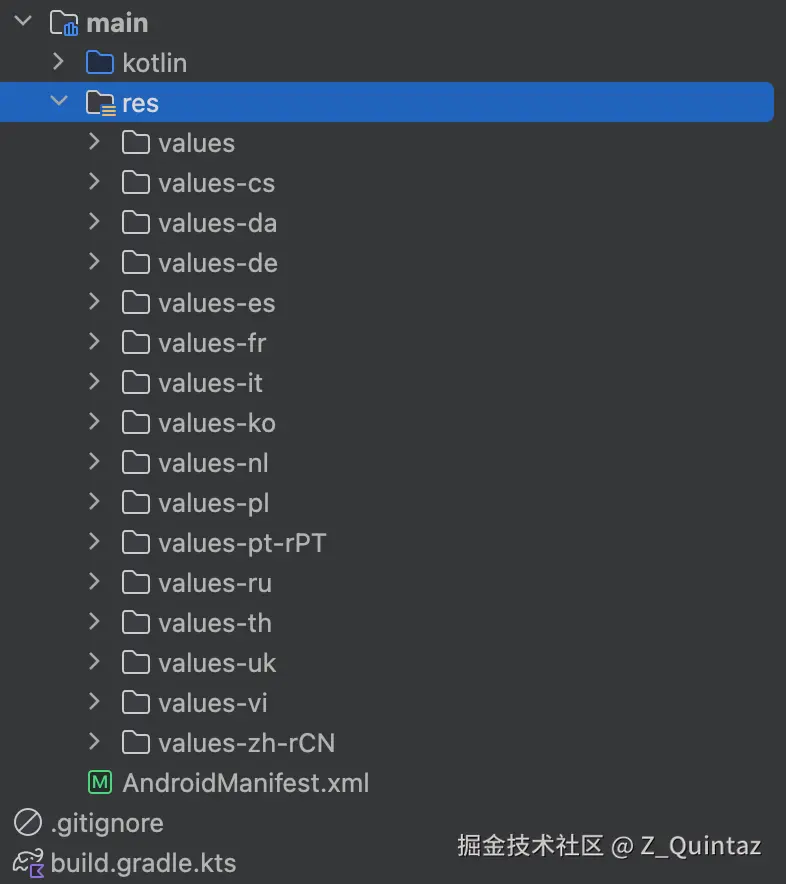Screen dimensions: 786x884
Task: Select AndroidManifest.xml in the tree
Action: (x=245, y=783)
